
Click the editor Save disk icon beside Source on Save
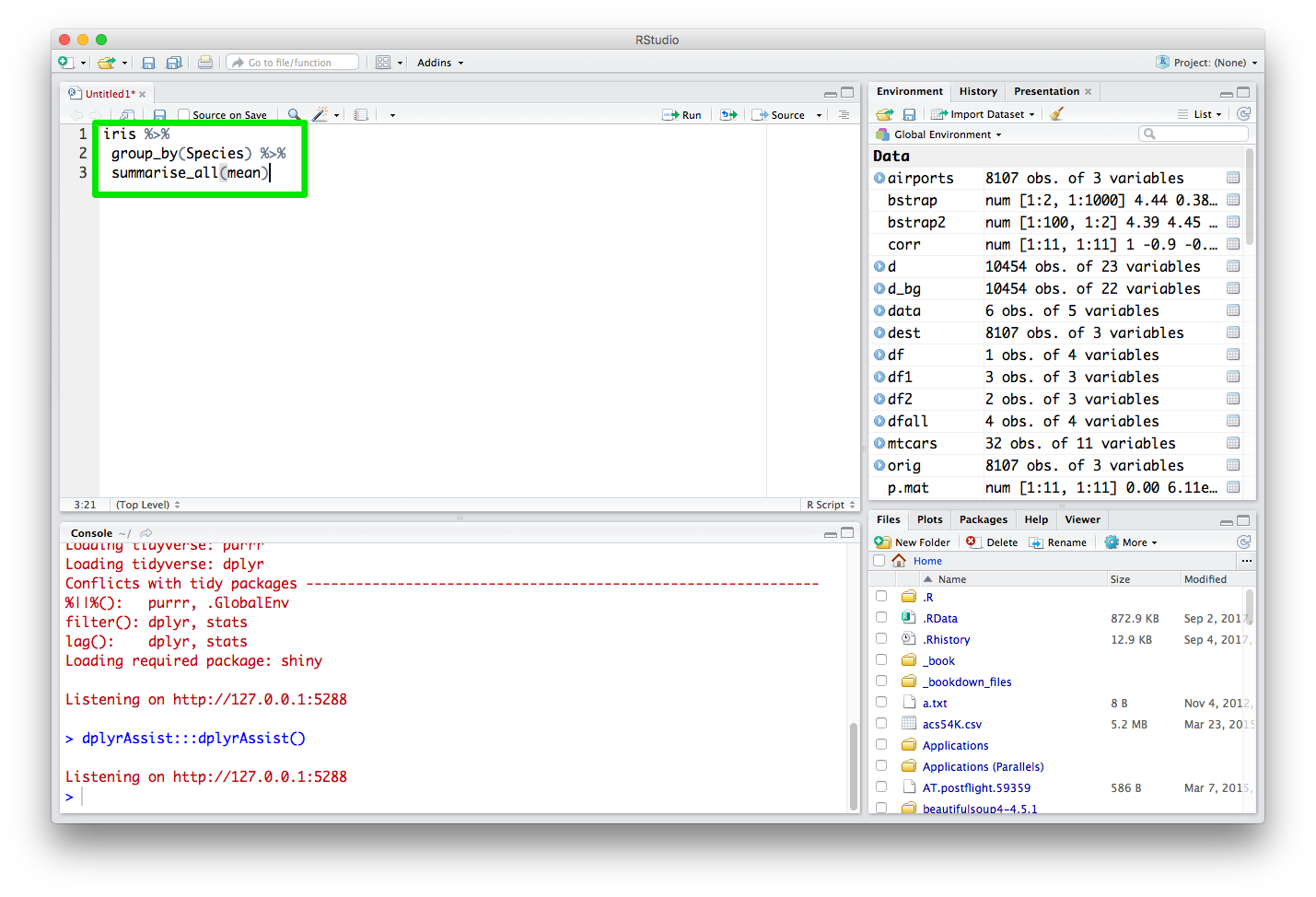[x=159, y=115]
